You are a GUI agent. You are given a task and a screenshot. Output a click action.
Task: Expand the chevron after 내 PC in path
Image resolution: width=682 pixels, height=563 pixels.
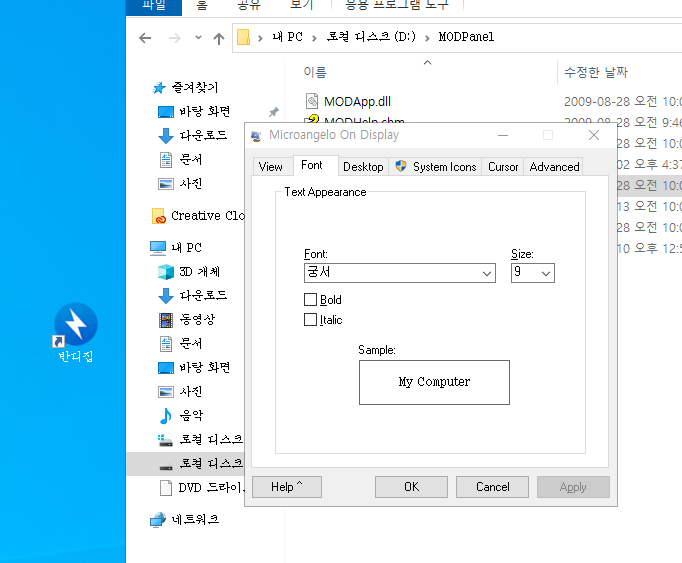(314, 38)
